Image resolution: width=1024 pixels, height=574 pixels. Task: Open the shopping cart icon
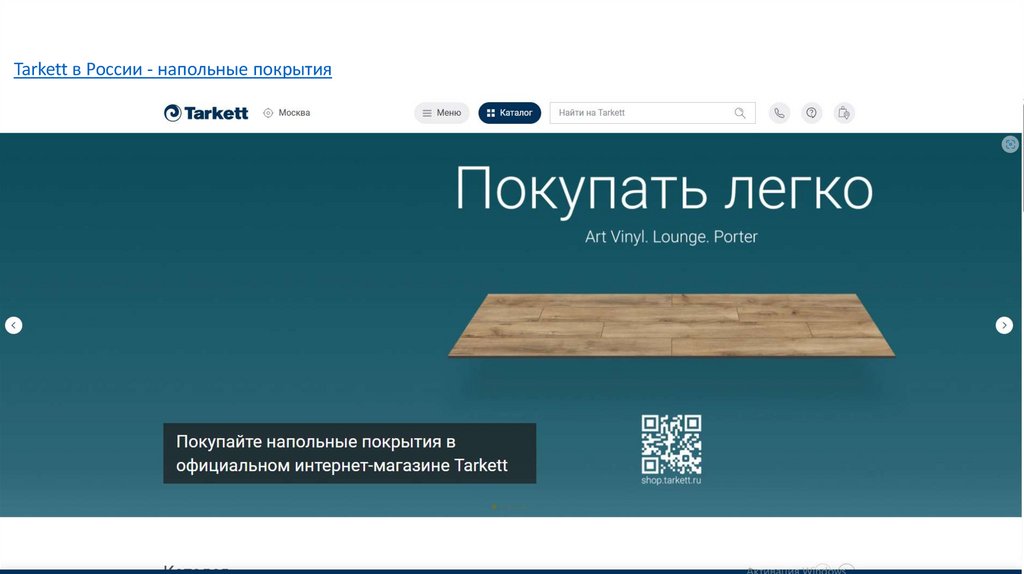click(844, 113)
